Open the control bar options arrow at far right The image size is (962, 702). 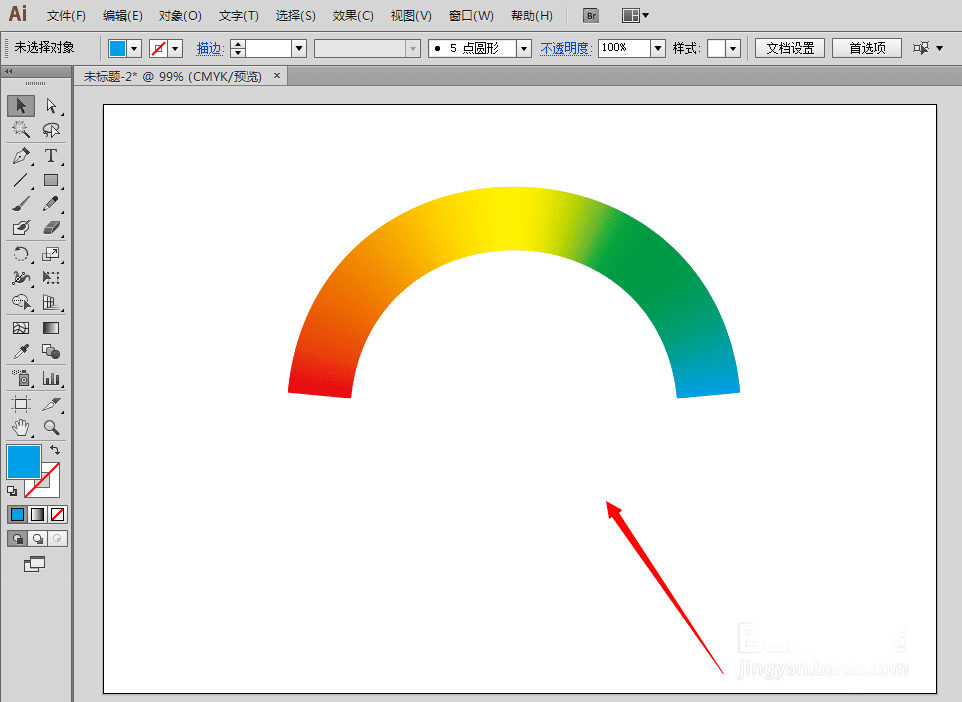coord(939,48)
